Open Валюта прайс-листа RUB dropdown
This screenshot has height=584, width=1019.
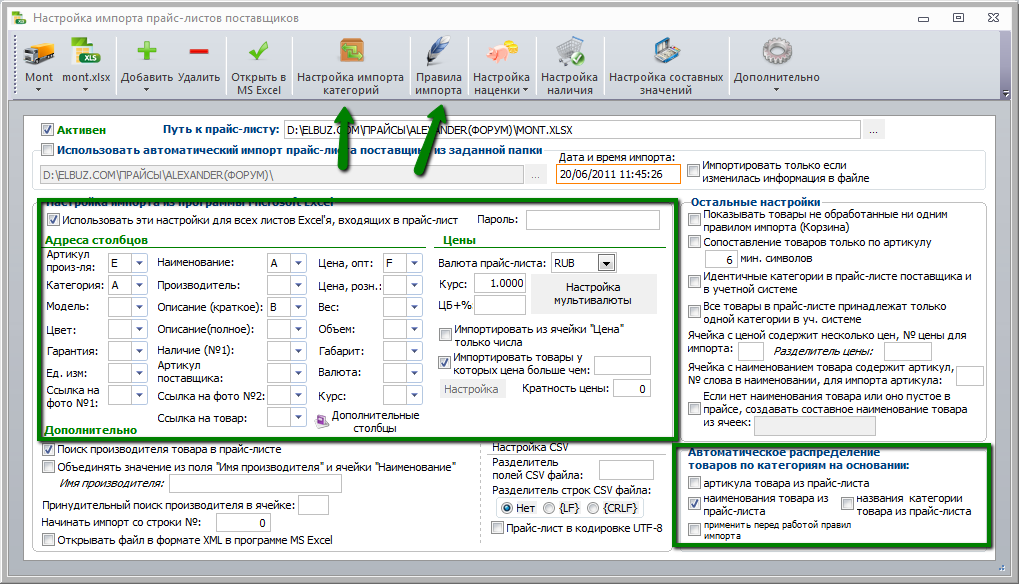(606, 263)
